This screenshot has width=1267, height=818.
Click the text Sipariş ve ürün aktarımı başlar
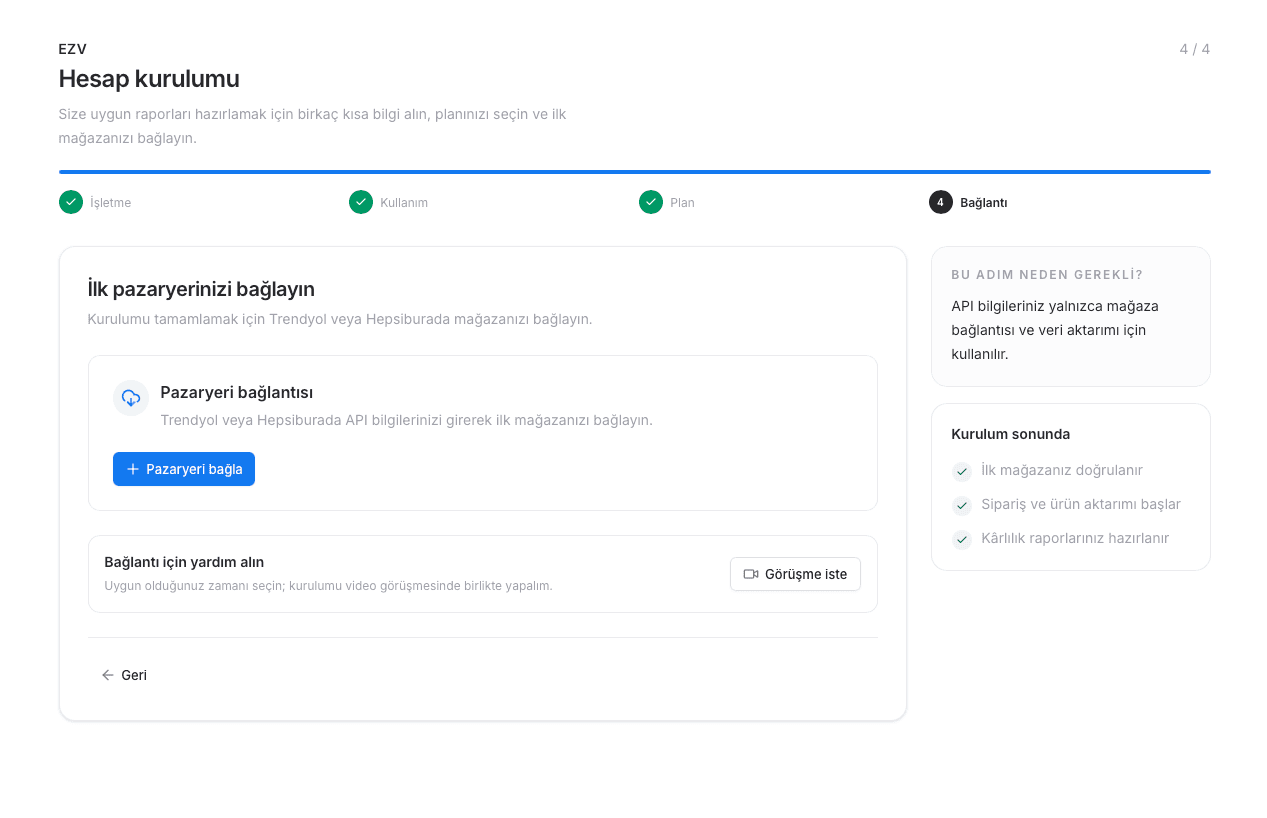coord(1081,504)
